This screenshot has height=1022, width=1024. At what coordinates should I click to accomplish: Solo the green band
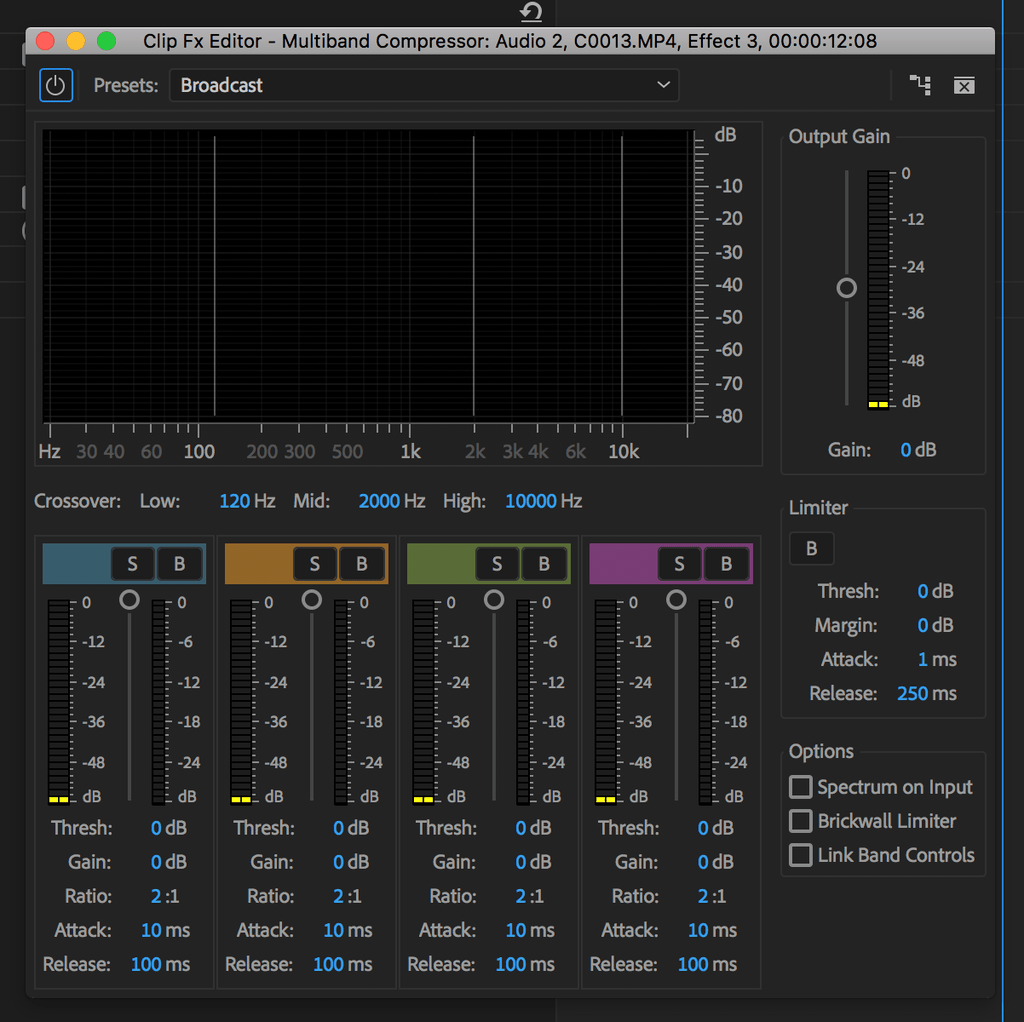click(x=497, y=564)
